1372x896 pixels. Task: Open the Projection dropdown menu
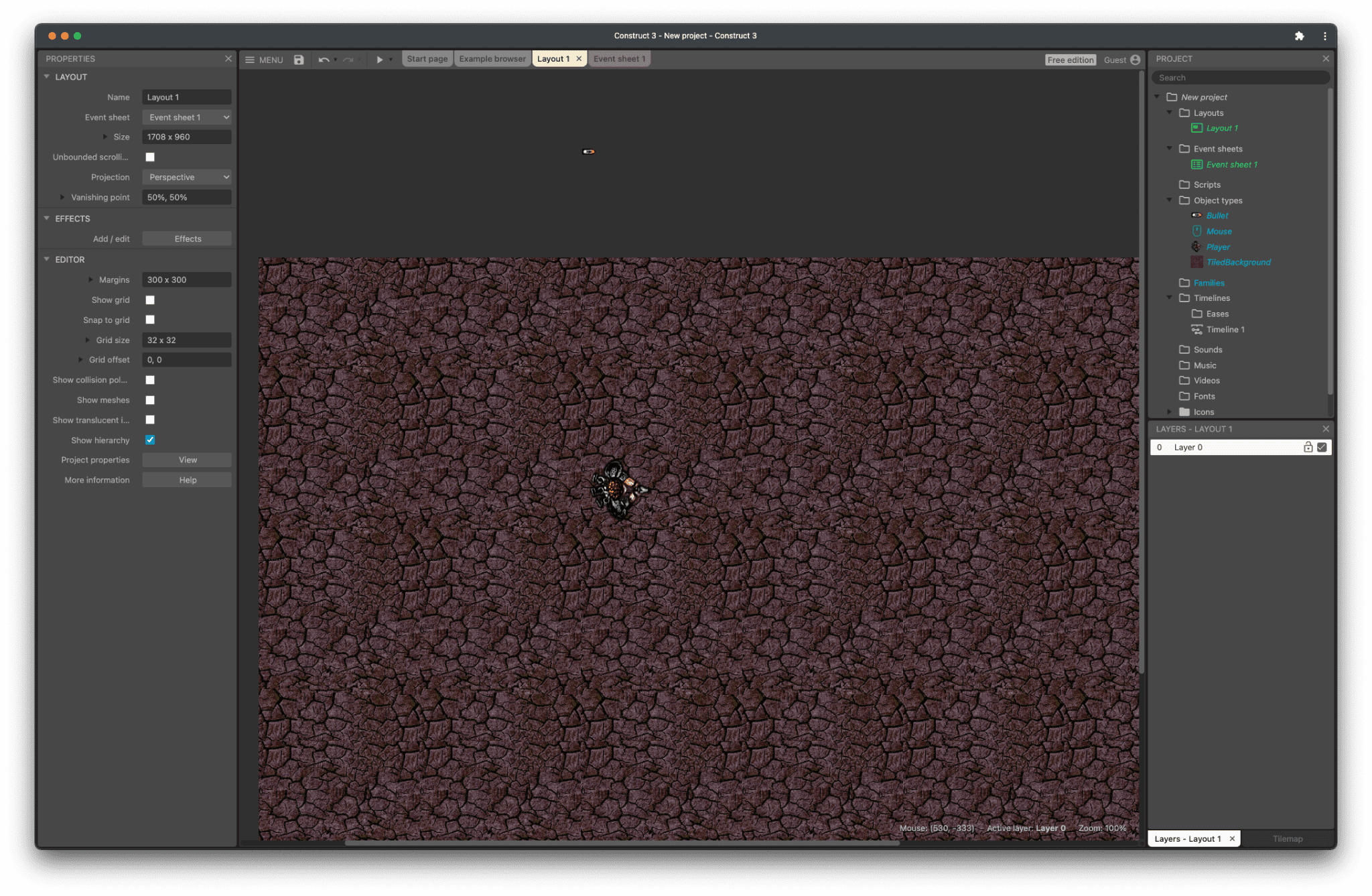(x=186, y=177)
